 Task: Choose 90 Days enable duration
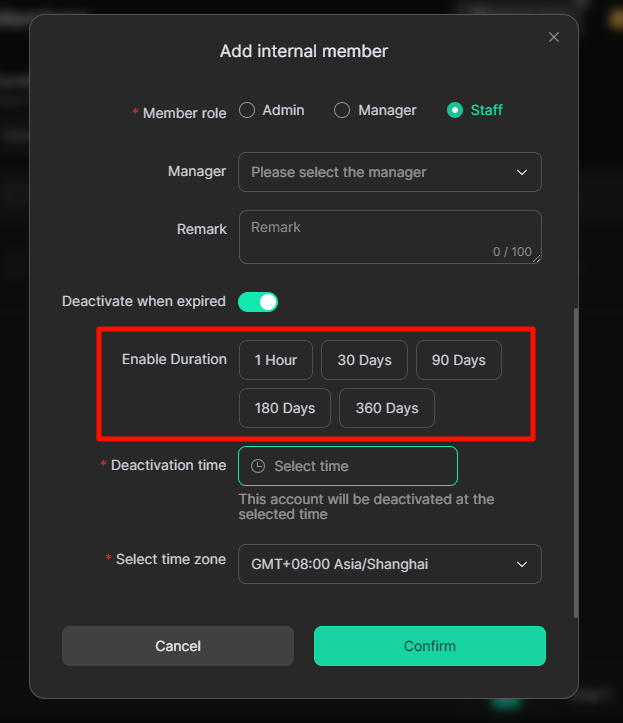[x=458, y=360]
